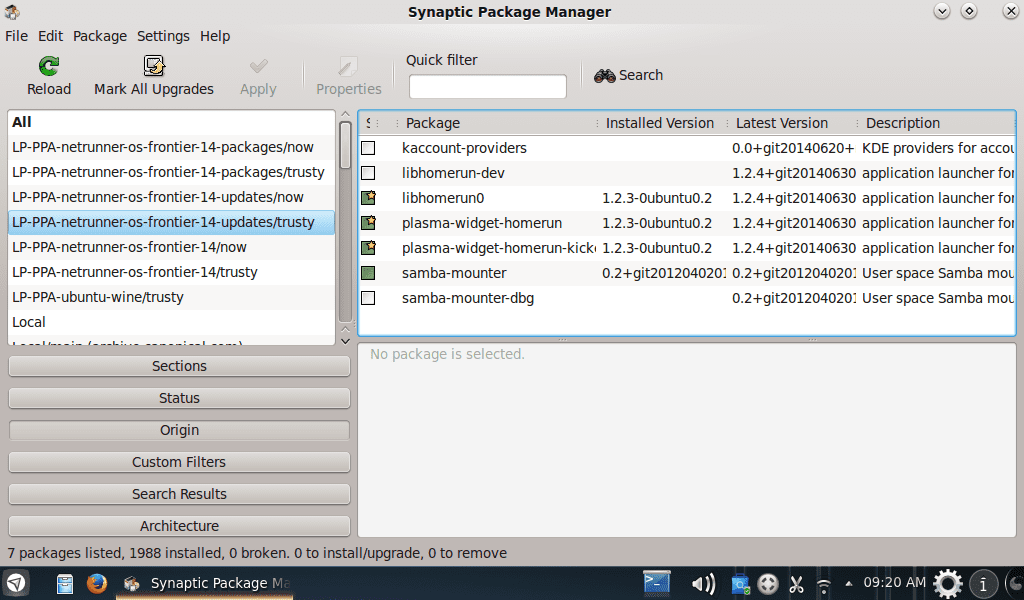Image resolution: width=1024 pixels, height=600 pixels.
Task: Toggle the libhomerun0 upgradable status box
Action: 368,198
